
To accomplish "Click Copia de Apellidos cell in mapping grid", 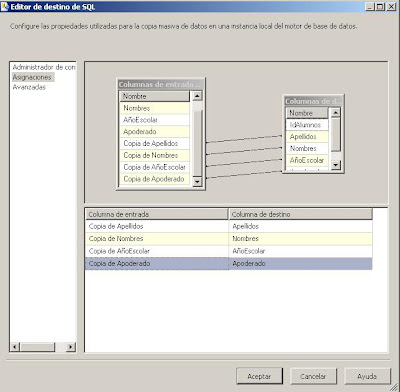I will (x=157, y=226).
